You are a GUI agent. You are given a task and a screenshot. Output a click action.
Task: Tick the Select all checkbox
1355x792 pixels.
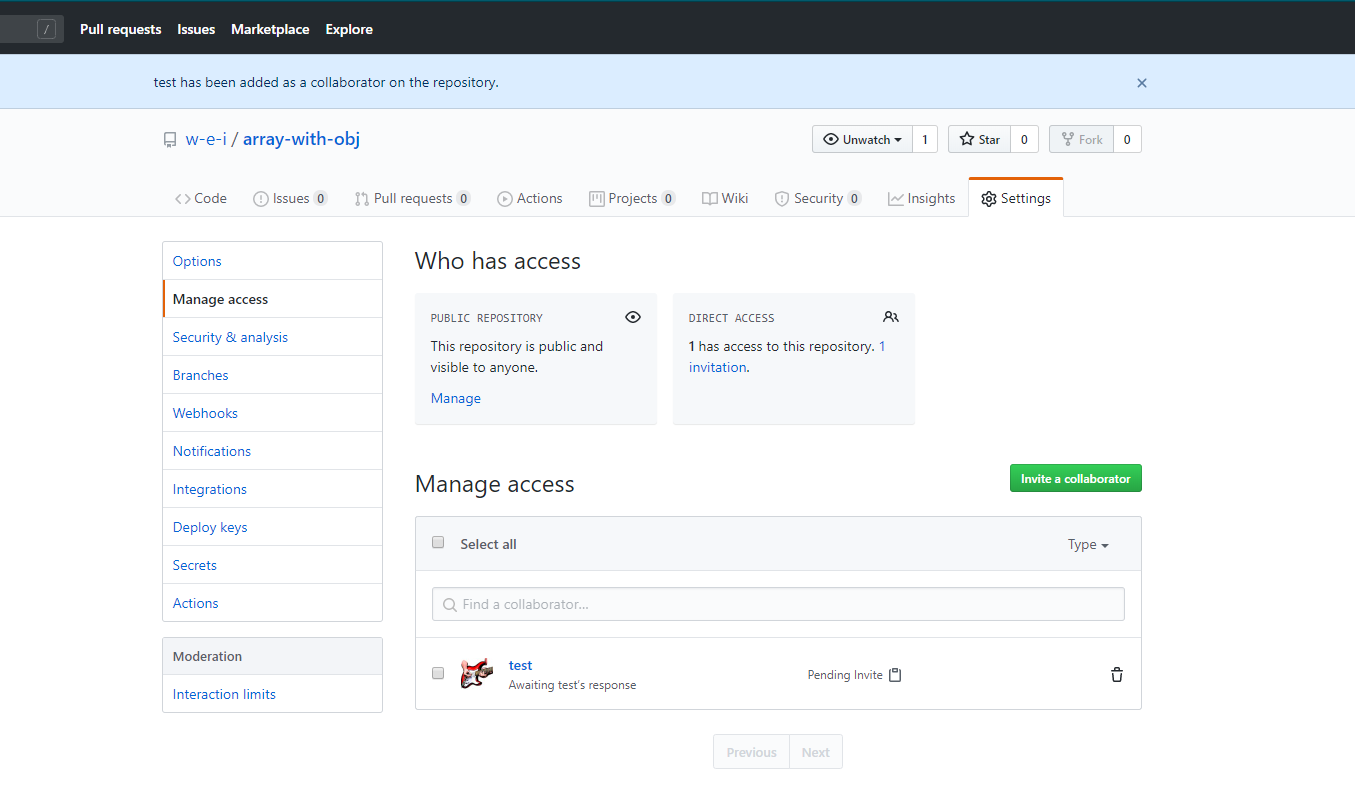(x=438, y=543)
